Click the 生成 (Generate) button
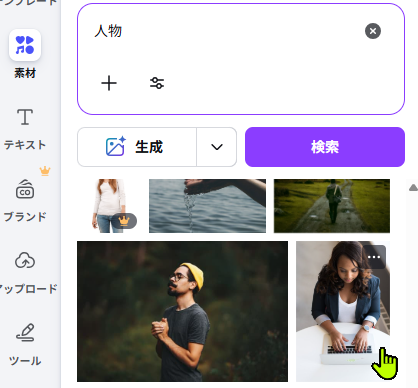The image size is (418, 388). coord(137,147)
